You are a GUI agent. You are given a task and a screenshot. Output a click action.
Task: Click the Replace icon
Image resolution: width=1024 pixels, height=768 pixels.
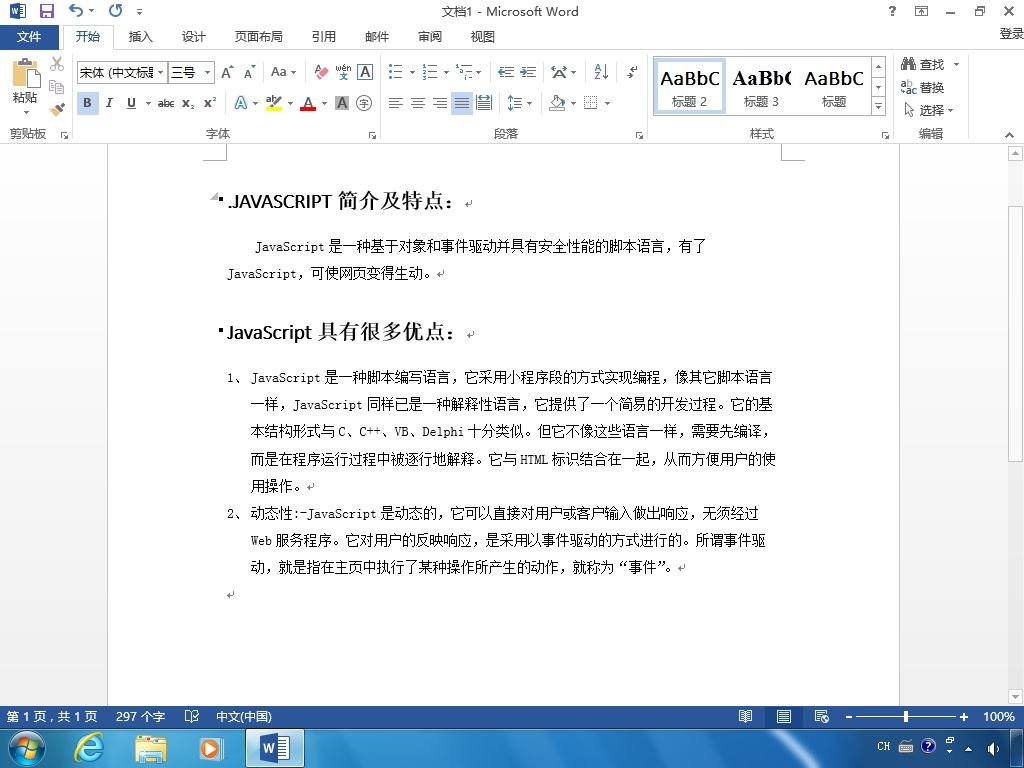(x=908, y=87)
